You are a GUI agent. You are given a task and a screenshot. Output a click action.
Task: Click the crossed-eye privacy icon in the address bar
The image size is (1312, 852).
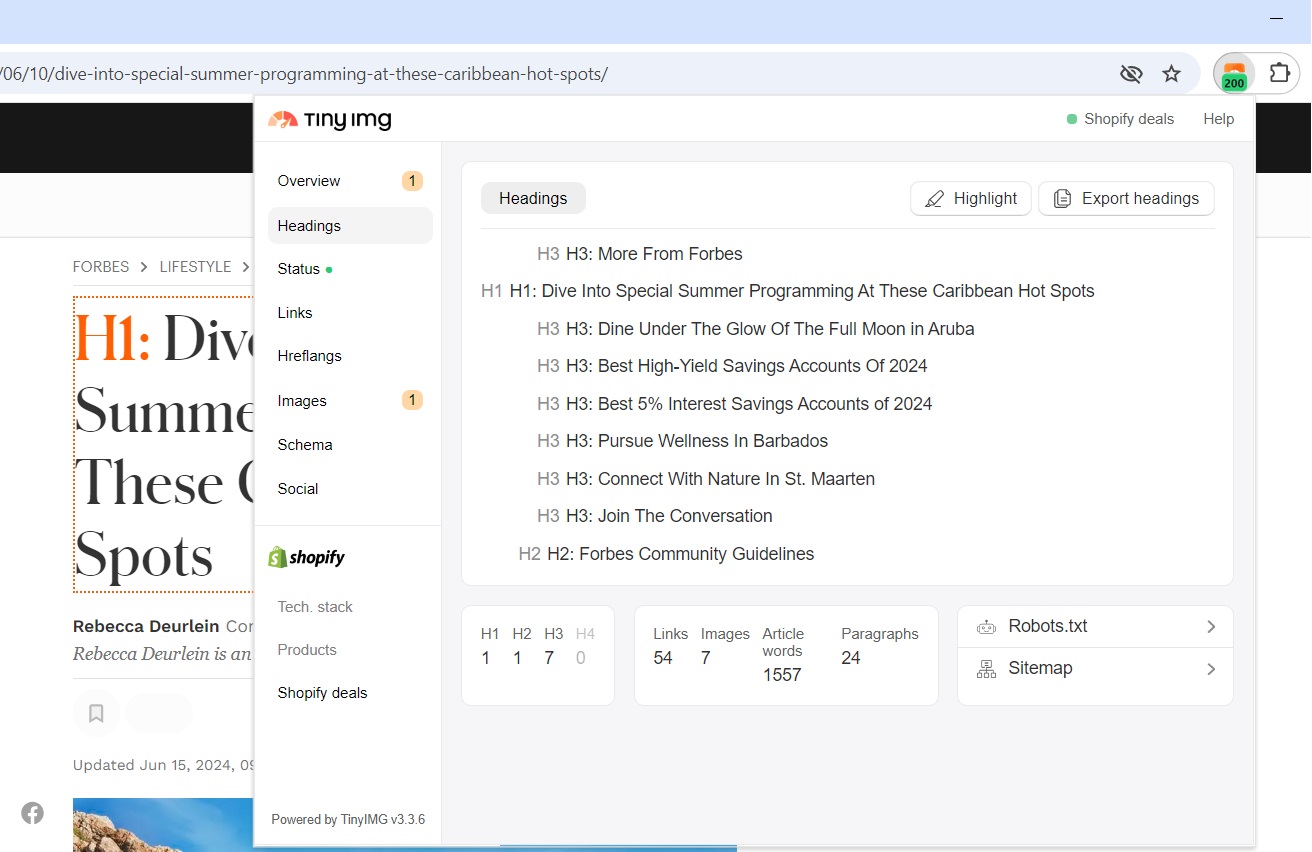click(x=1131, y=73)
